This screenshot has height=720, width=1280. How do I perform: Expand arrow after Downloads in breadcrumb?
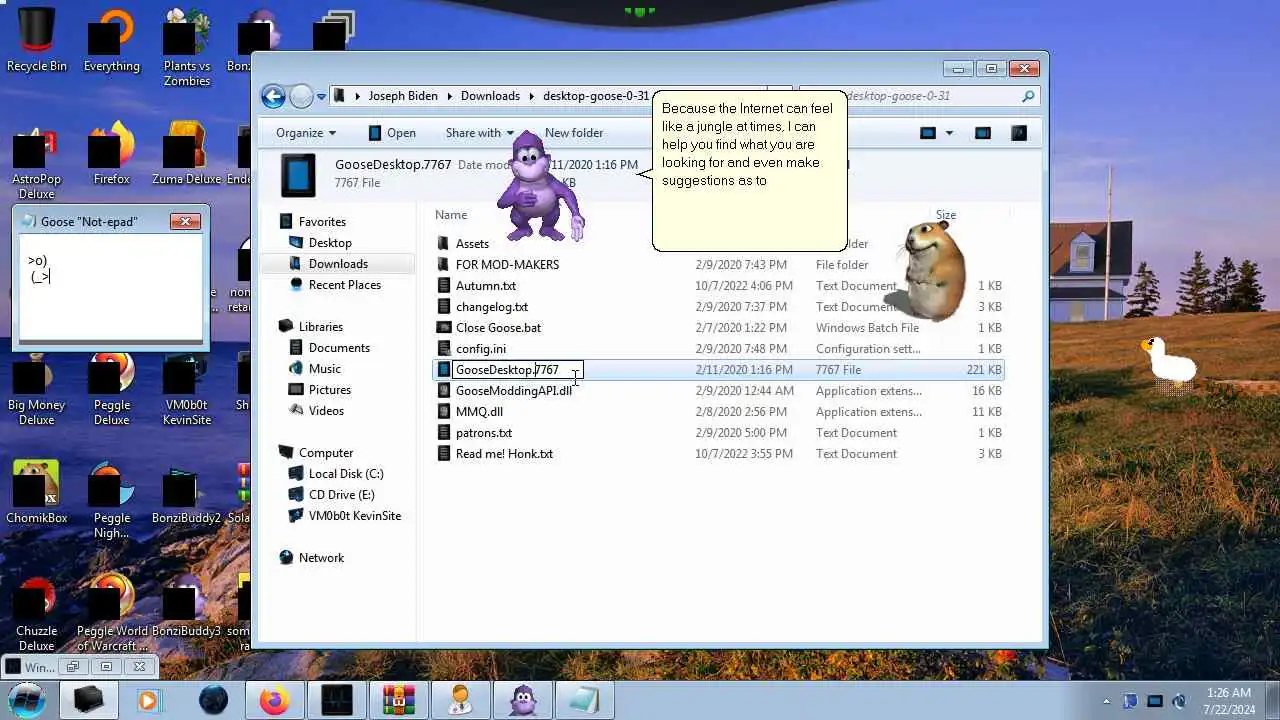point(531,96)
